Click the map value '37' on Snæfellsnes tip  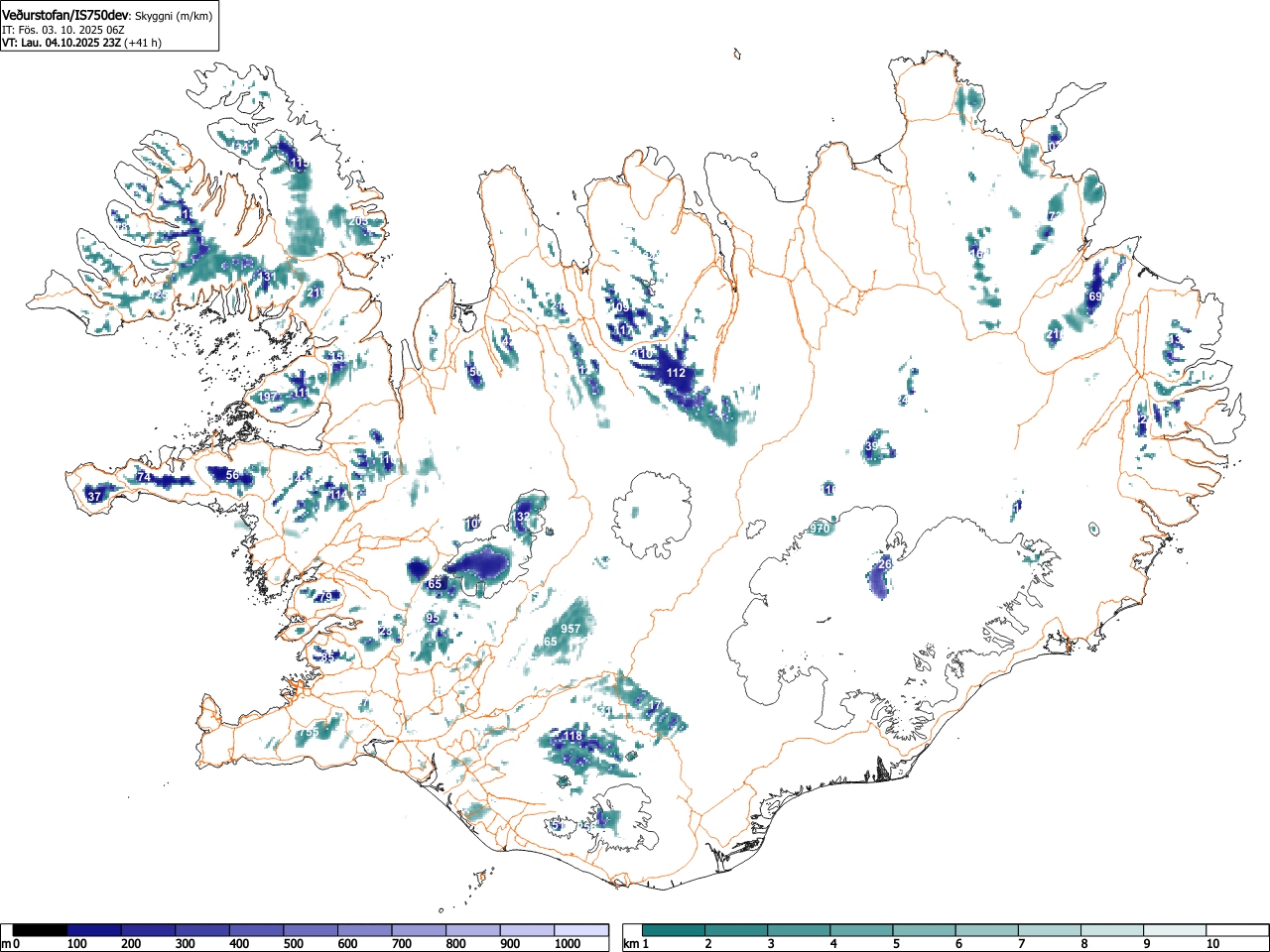tap(94, 497)
